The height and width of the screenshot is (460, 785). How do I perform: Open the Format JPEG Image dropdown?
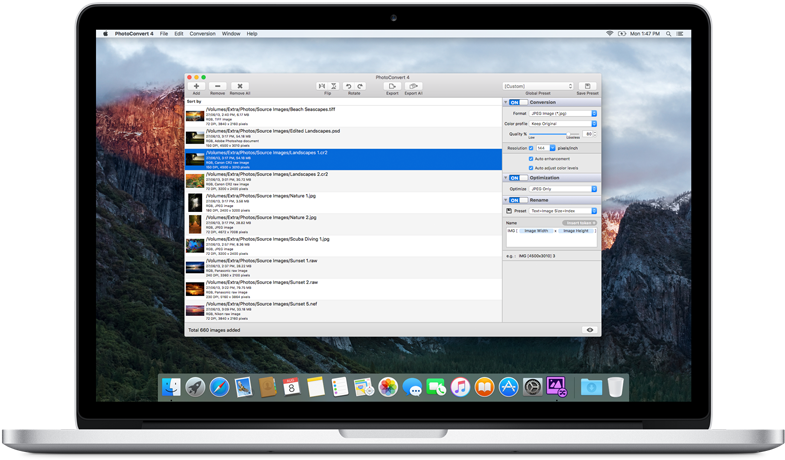pos(563,114)
